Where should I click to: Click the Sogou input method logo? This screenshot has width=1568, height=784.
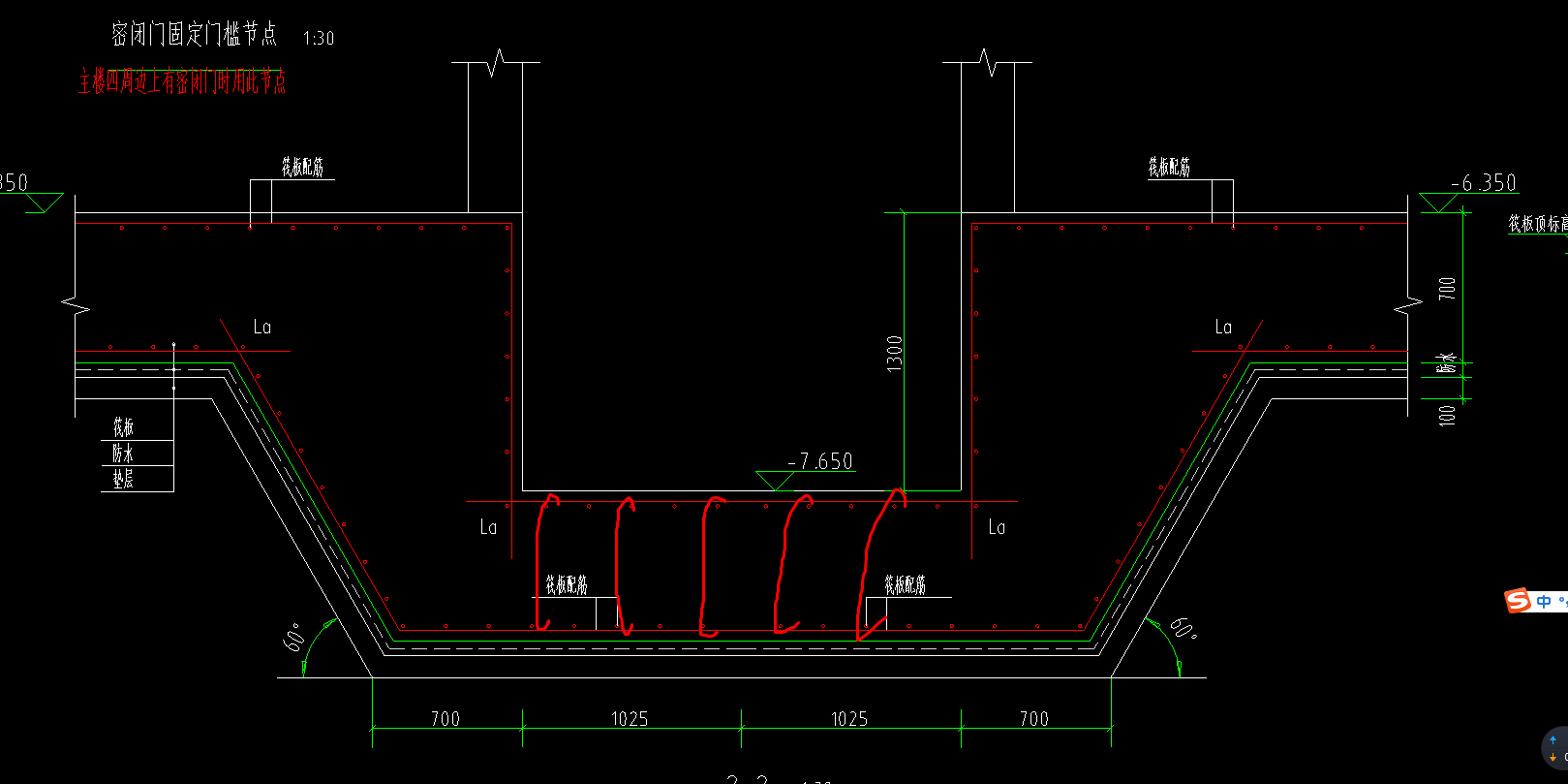coord(1517,601)
